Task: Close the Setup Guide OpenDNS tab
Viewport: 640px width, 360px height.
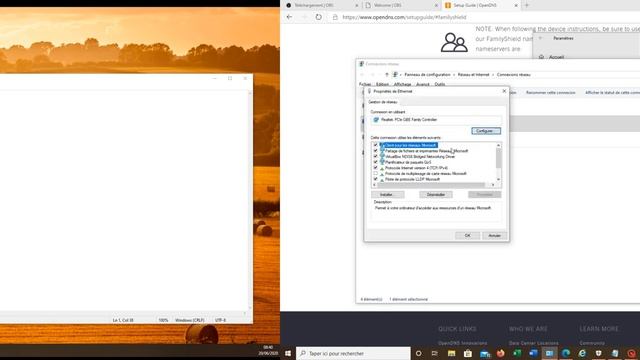Action: pyautogui.click(x=516, y=6)
